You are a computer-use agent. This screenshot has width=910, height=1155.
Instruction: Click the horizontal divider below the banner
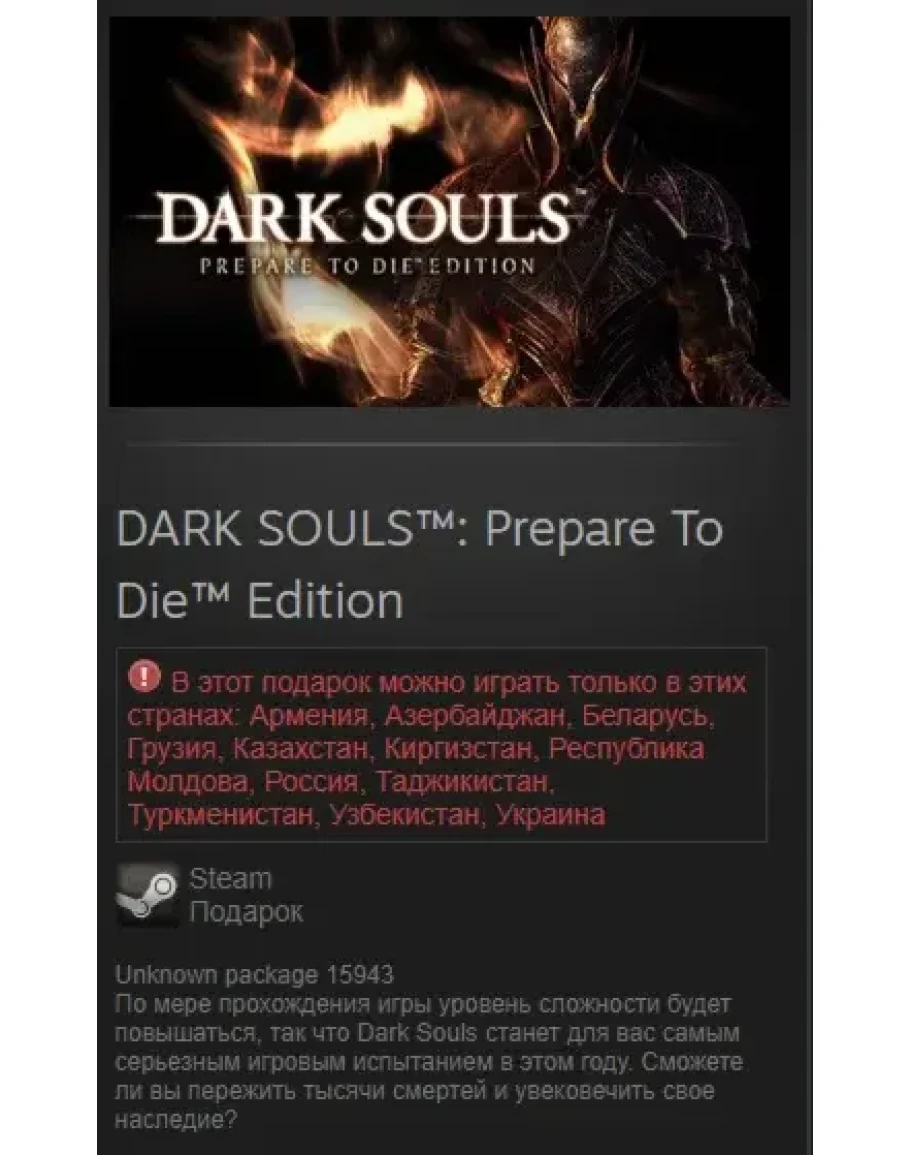point(435,444)
